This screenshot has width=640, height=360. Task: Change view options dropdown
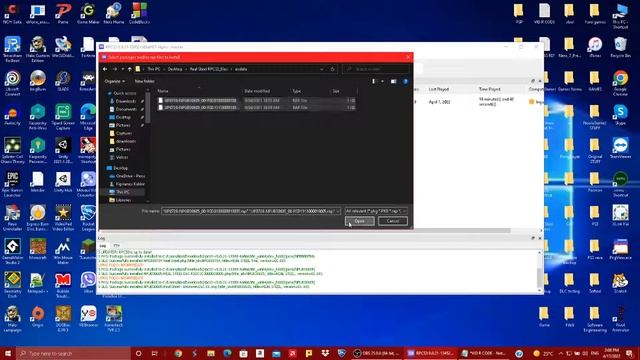382,81
